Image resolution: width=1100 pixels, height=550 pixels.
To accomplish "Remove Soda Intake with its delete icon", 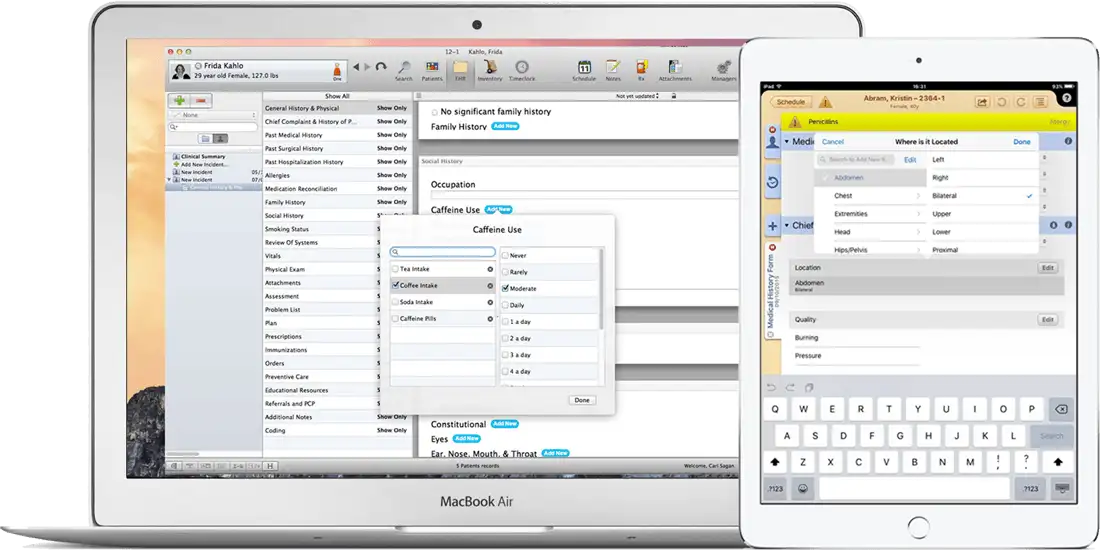I will pos(490,302).
